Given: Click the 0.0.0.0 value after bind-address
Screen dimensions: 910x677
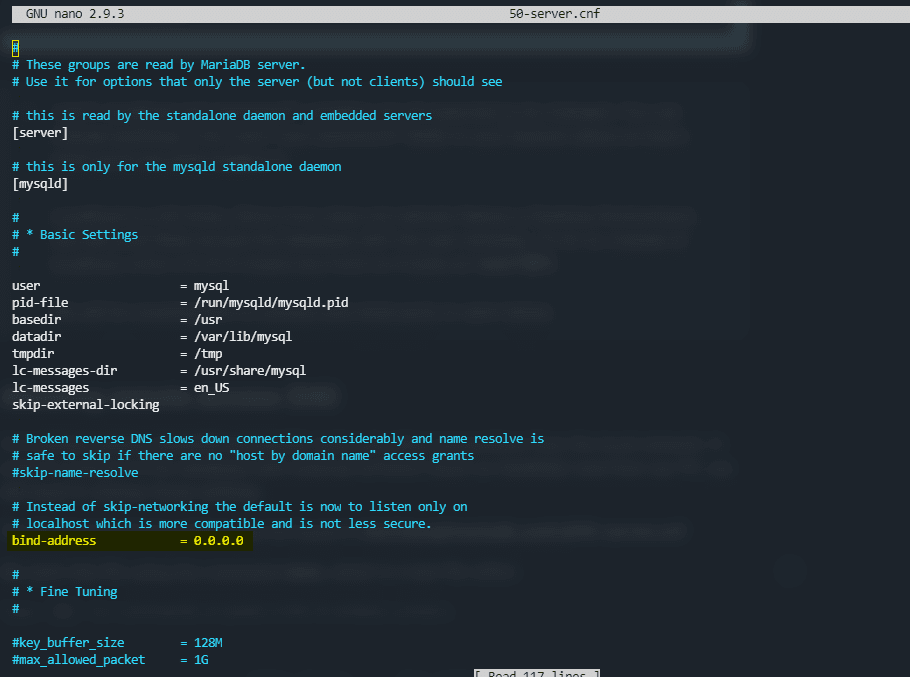Looking at the screenshot, I should [219, 540].
